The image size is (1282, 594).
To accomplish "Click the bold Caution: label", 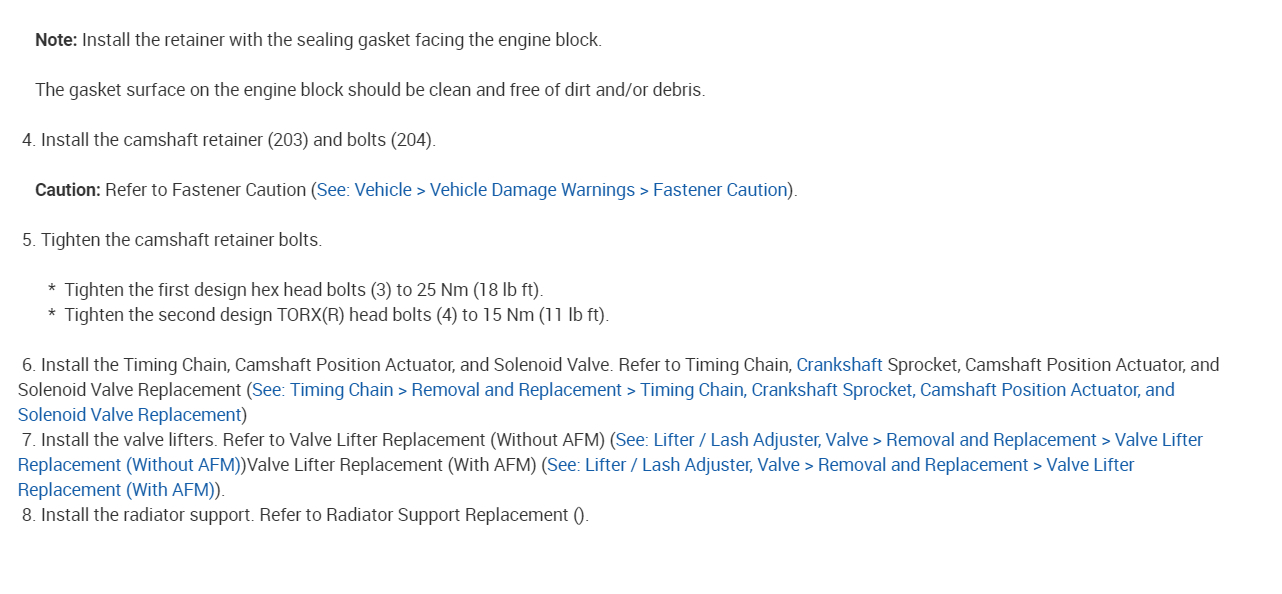I will pos(68,190).
